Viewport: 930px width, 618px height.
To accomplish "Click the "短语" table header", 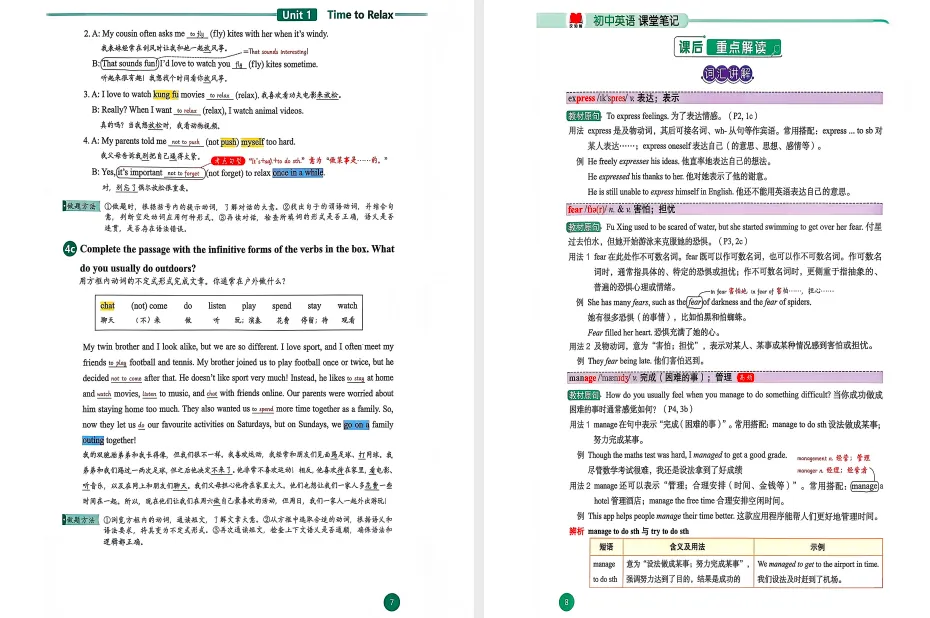I will tap(606, 547).
